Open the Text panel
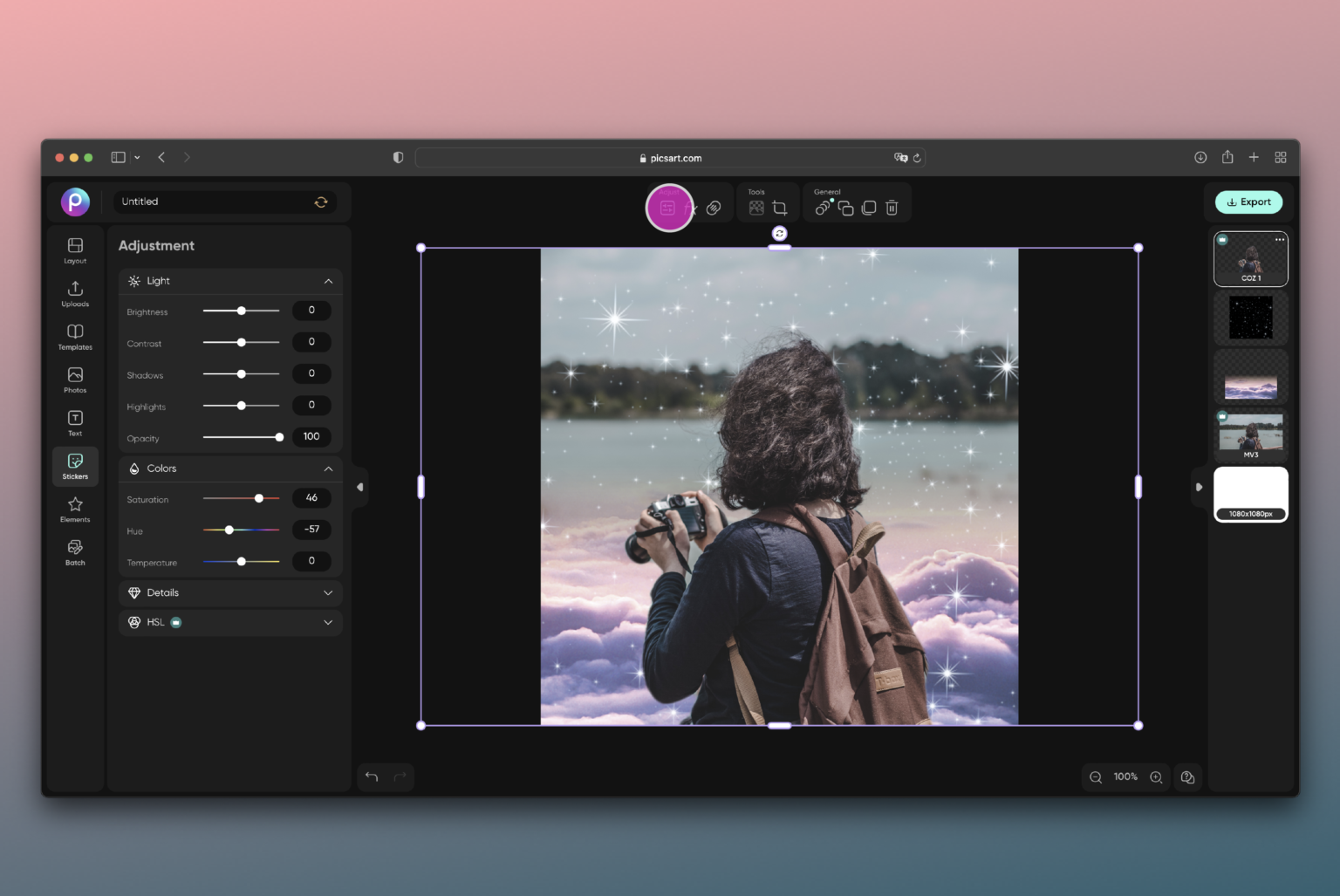Image resolution: width=1340 pixels, height=896 pixels. click(75, 422)
